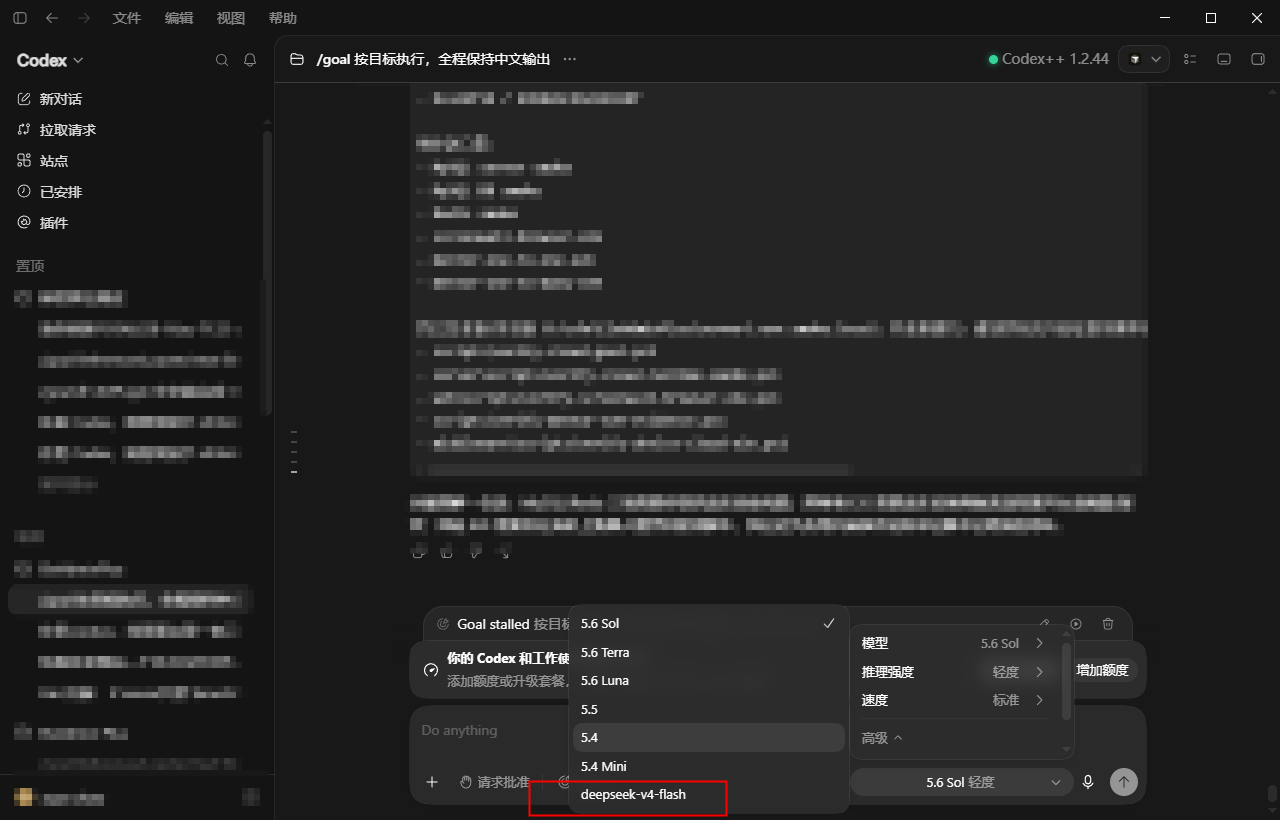Open the three-dot menu after the title
This screenshot has width=1280, height=820.
[x=570, y=59]
